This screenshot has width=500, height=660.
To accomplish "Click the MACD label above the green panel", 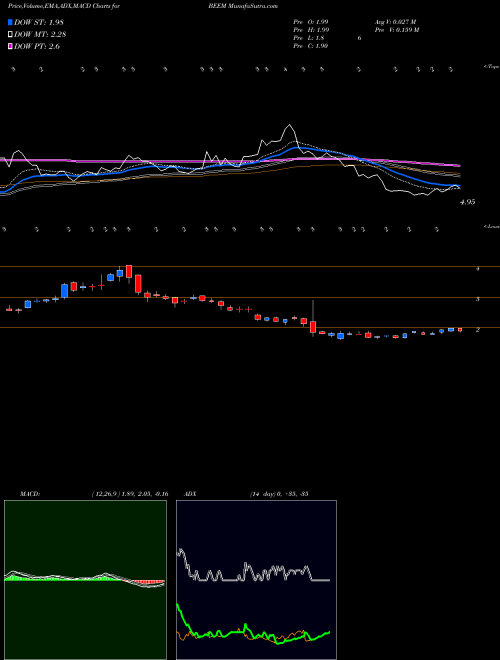I will [x=30, y=494].
